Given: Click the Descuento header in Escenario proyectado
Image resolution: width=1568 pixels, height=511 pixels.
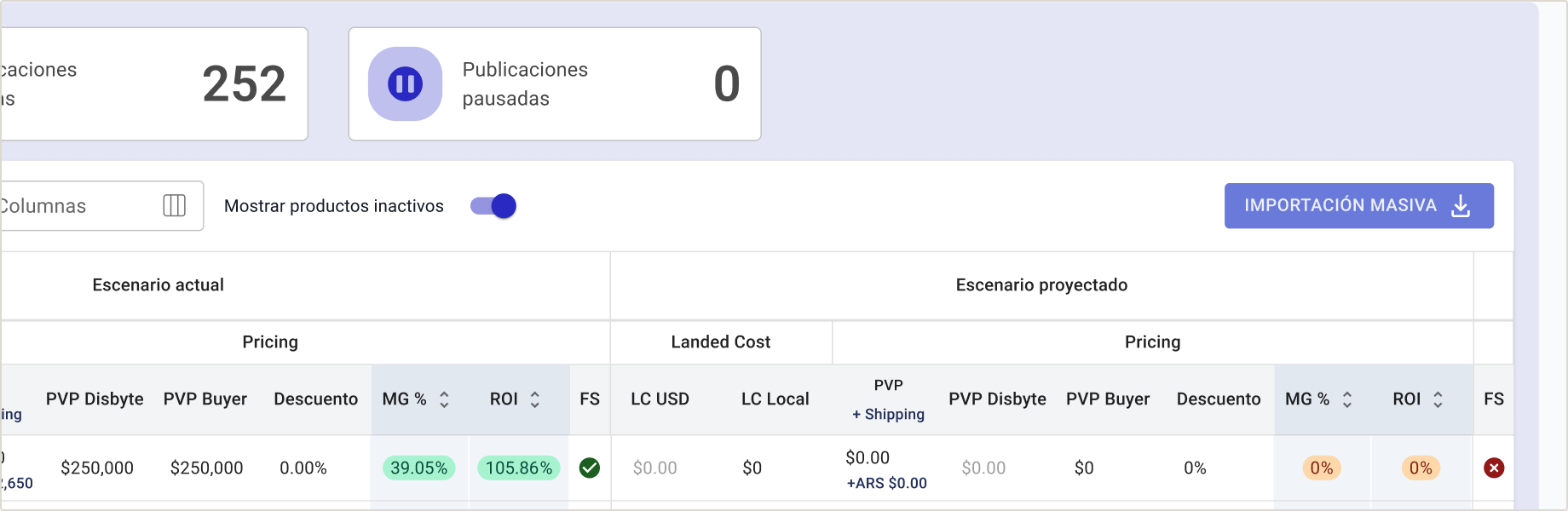Looking at the screenshot, I should pos(1219,399).
